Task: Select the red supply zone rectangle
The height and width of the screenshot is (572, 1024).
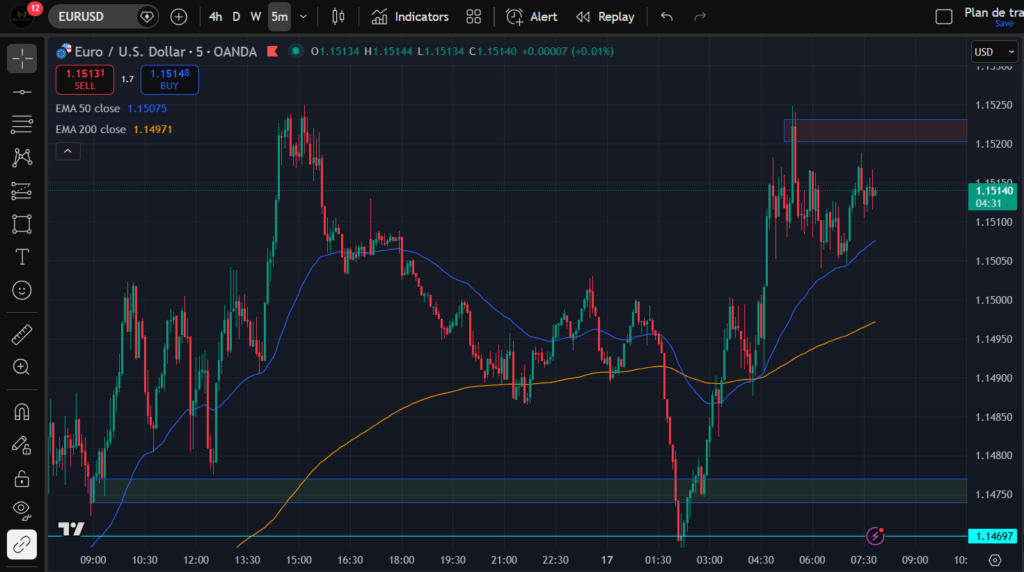Action: pyautogui.click(x=875, y=131)
